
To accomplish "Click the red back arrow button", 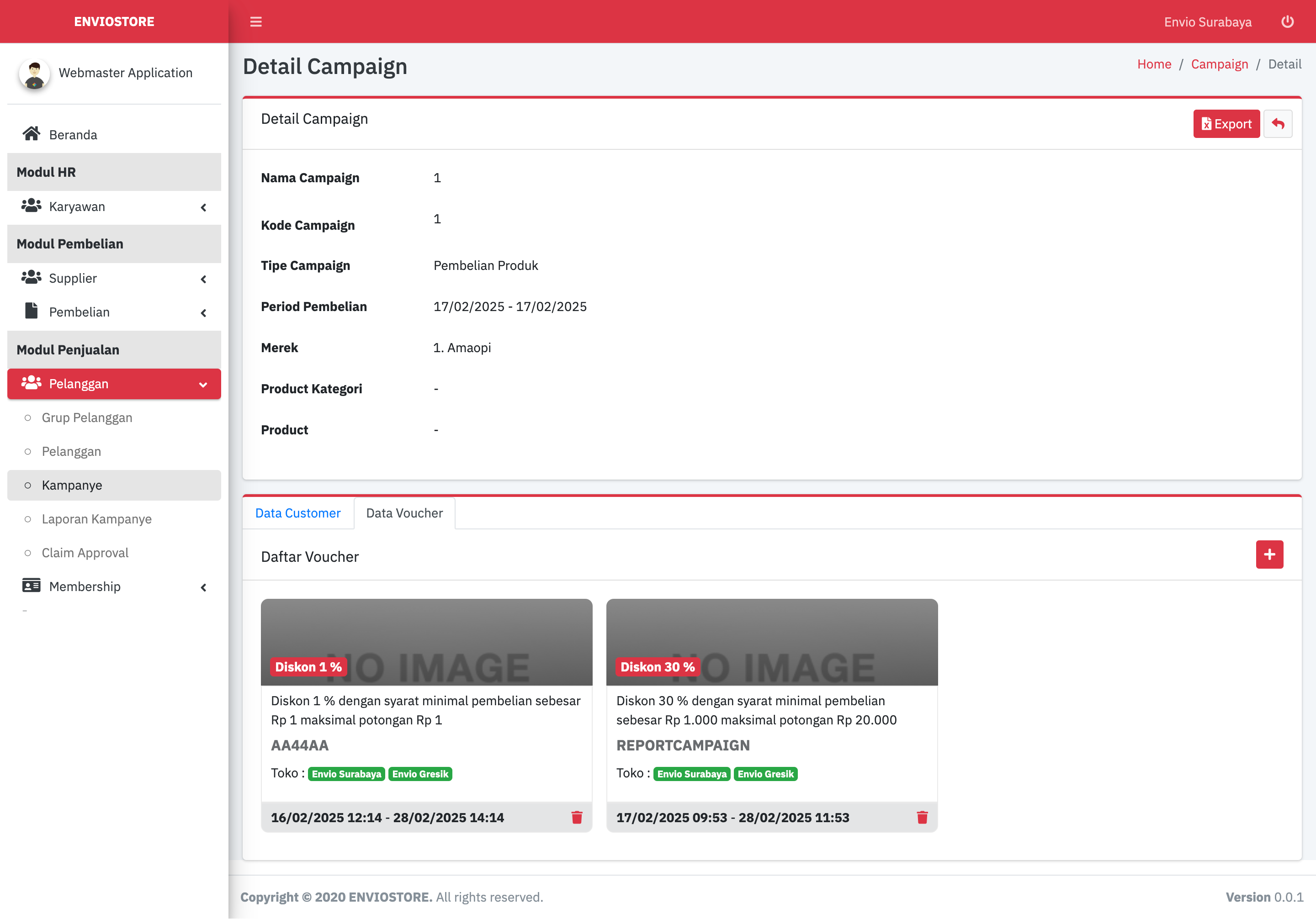I will pyautogui.click(x=1278, y=124).
